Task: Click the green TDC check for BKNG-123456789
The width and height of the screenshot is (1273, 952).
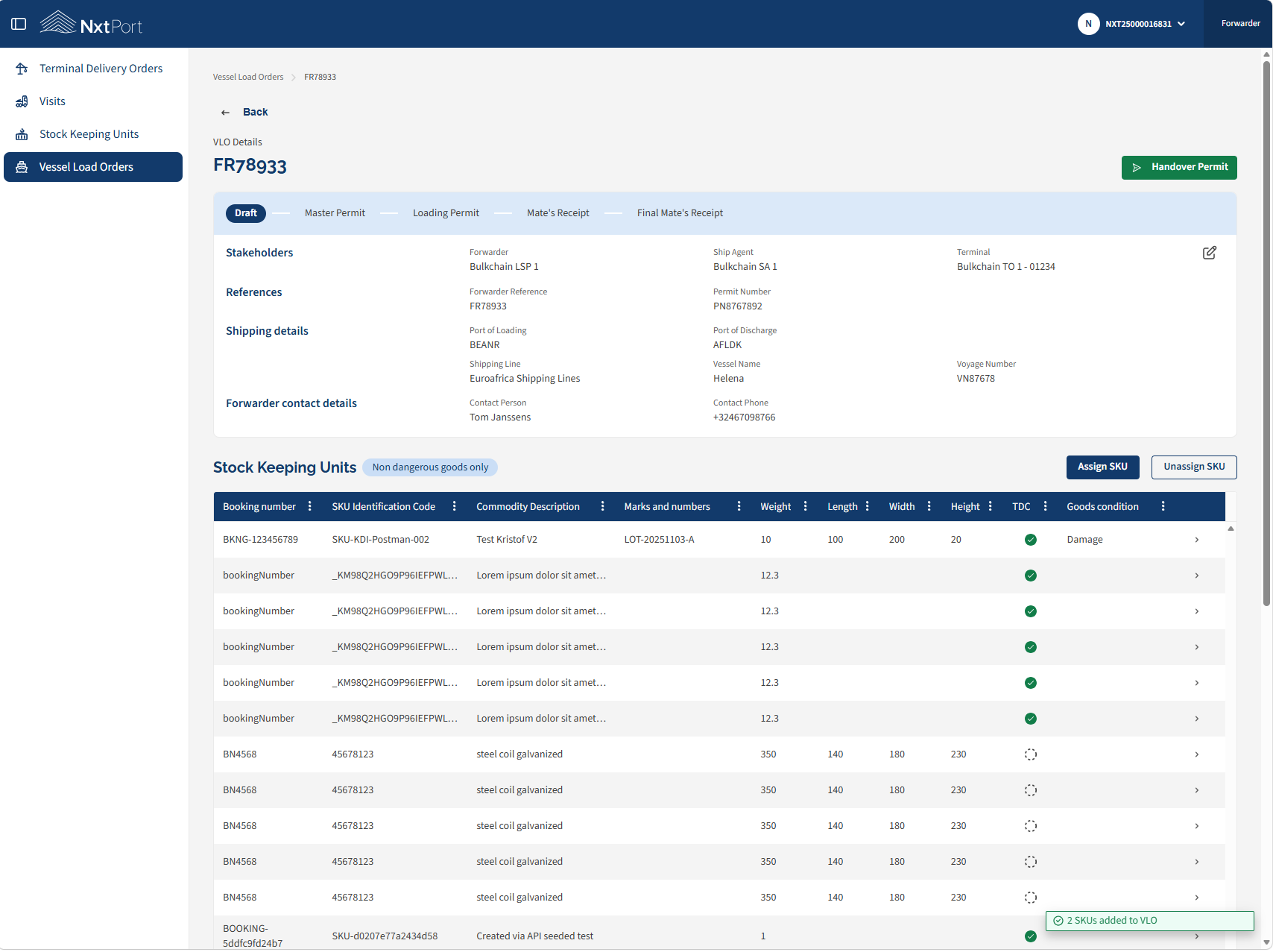Action: (x=1031, y=540)
